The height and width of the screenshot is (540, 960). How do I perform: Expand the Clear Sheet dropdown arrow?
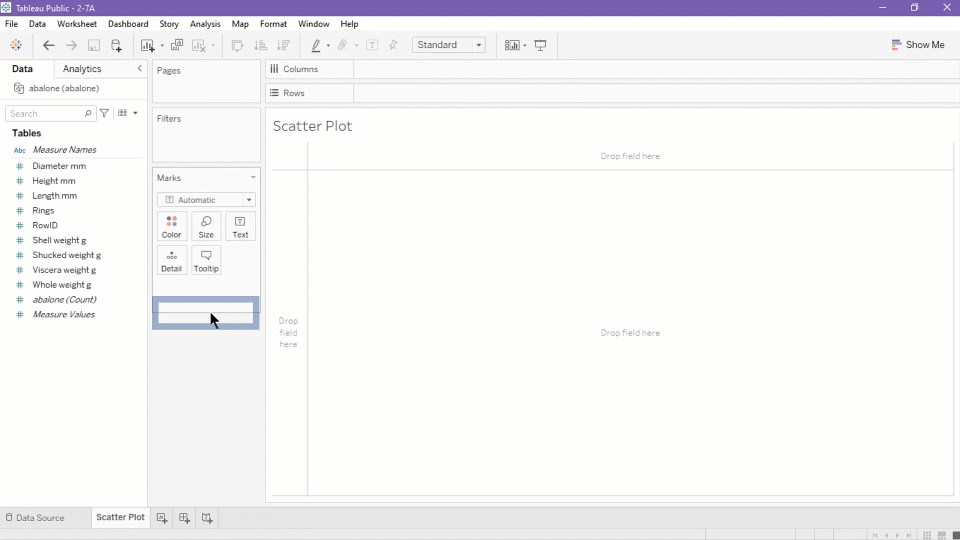212,46
